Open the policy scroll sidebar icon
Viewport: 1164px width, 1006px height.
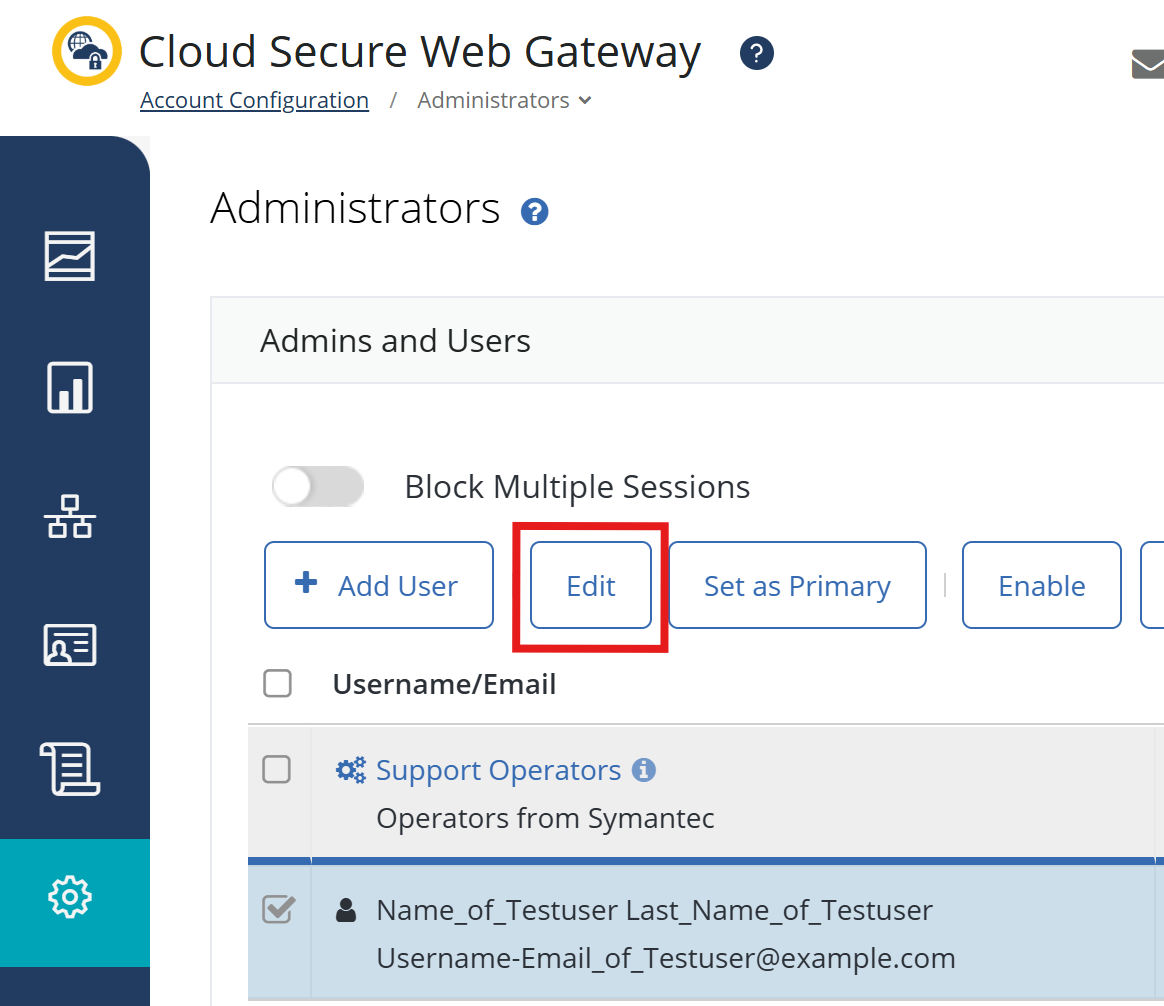click(70, 769)
